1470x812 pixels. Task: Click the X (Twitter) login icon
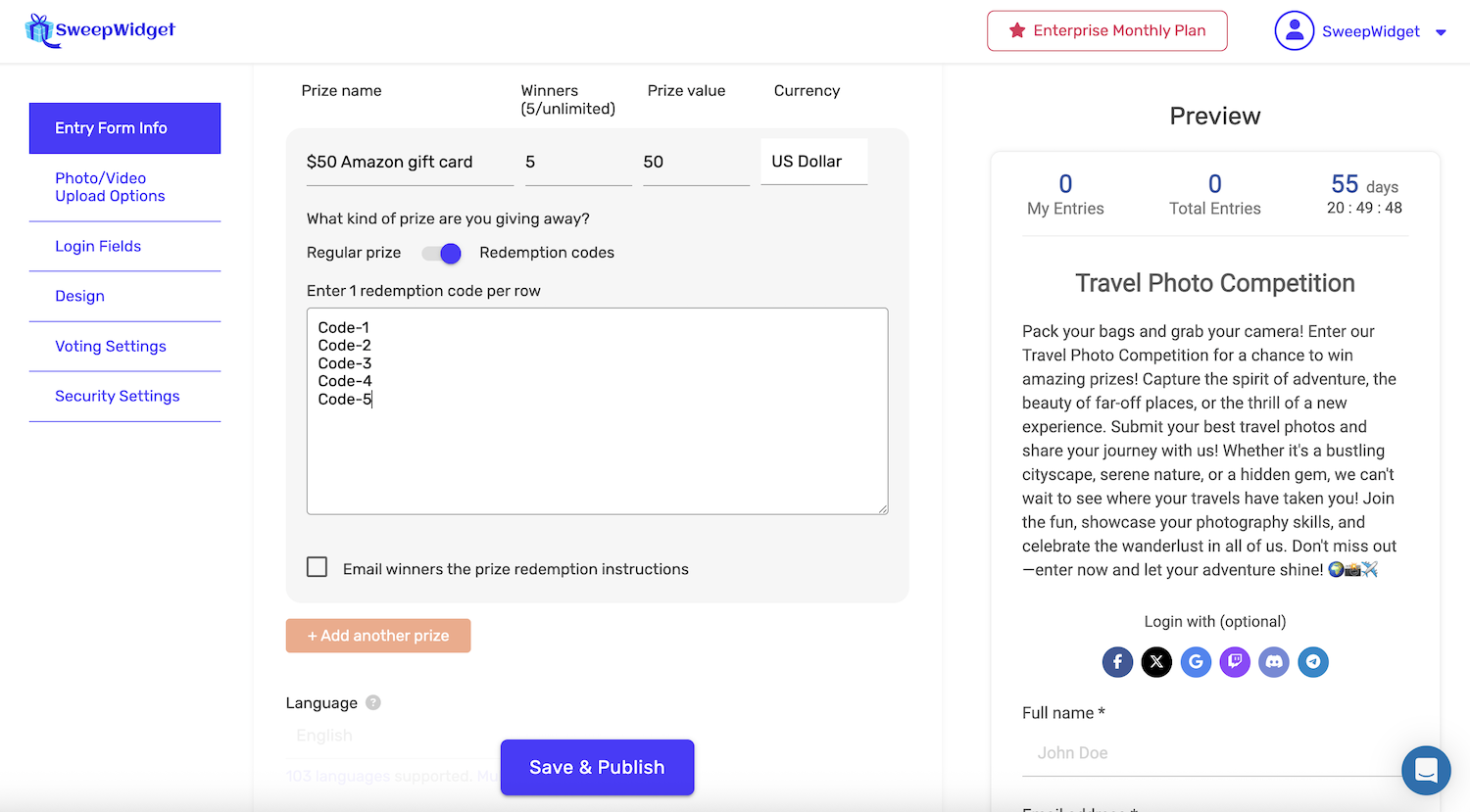click(1156, 662)
